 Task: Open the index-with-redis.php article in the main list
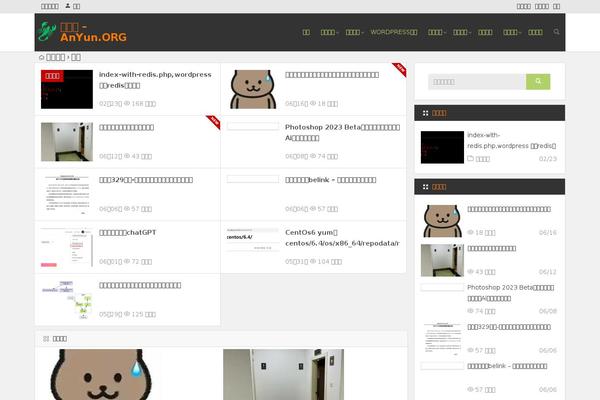[155, 80]
